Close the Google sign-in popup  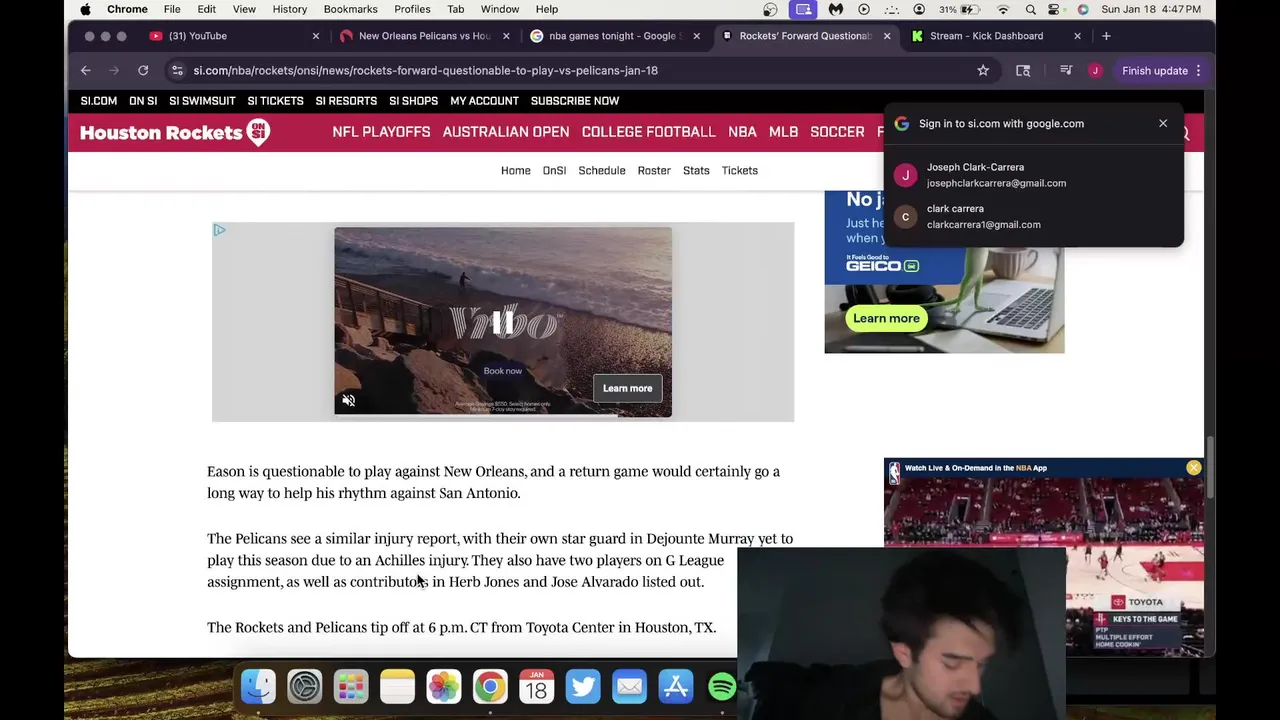1163,123
